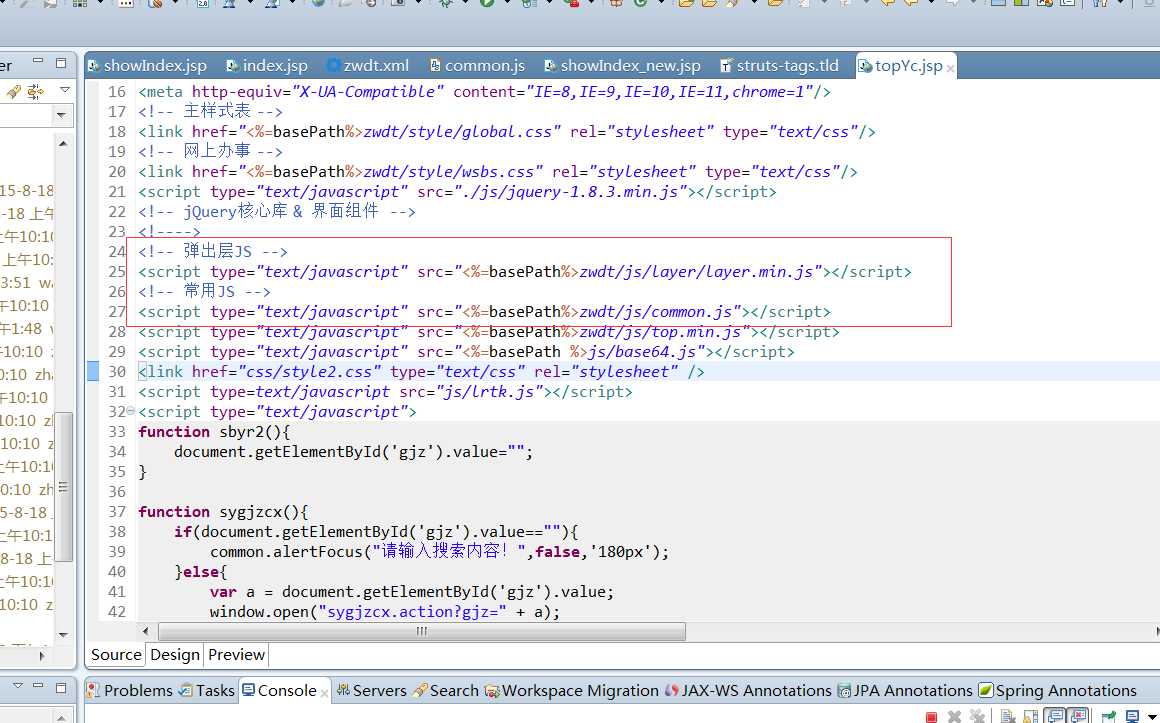This screenshot has width=1160, height=723.
Task: Switch the editor to Preview view
Action: pyautogui.click(x=236, y=655)
